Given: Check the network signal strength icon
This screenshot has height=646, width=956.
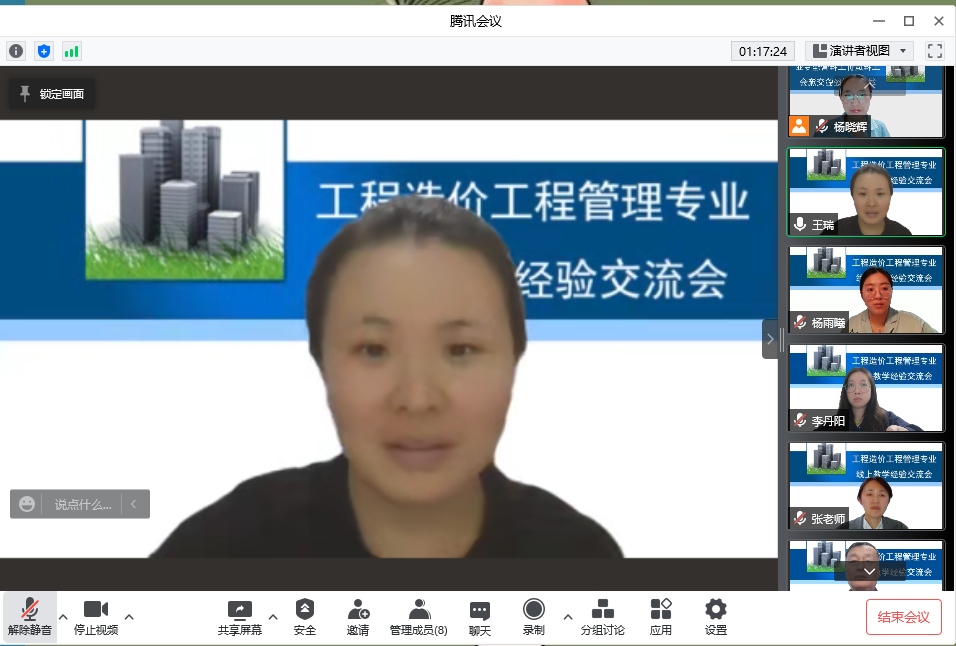Looking at the screenshot, I should pyautogui.click(x=72, y=51).
